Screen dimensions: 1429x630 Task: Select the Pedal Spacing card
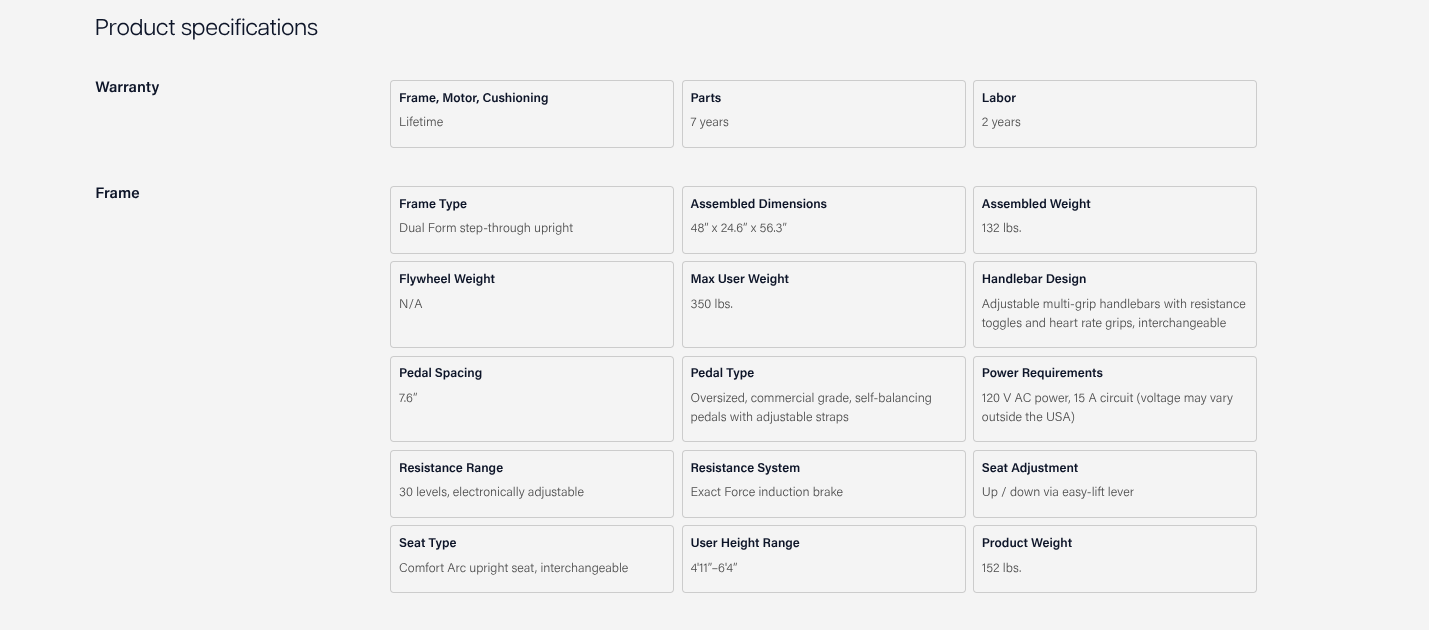[531, 398]
